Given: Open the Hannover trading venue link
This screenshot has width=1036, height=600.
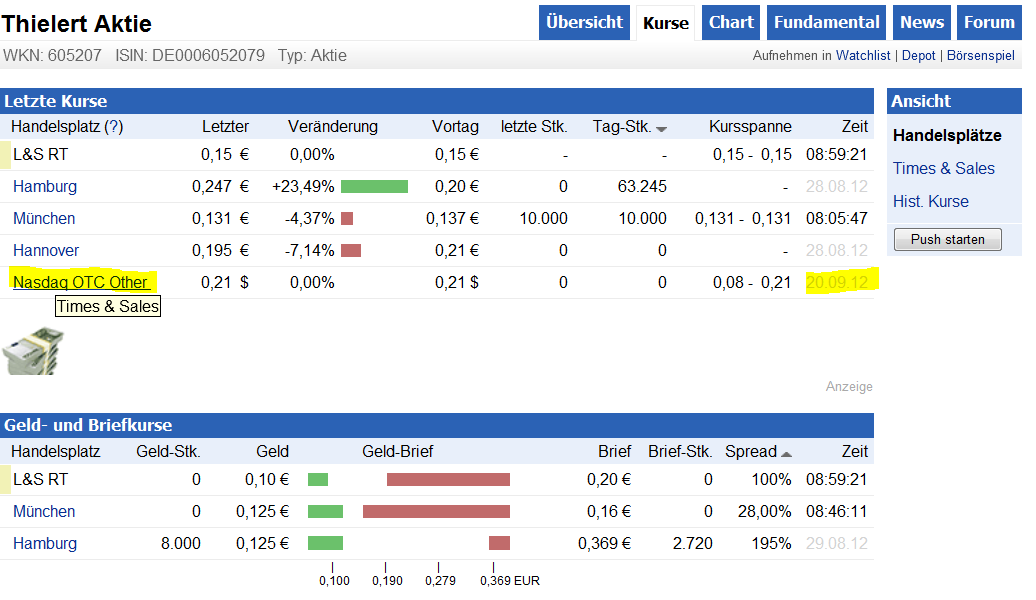Looking at the screenshot, I should (46, 250).
